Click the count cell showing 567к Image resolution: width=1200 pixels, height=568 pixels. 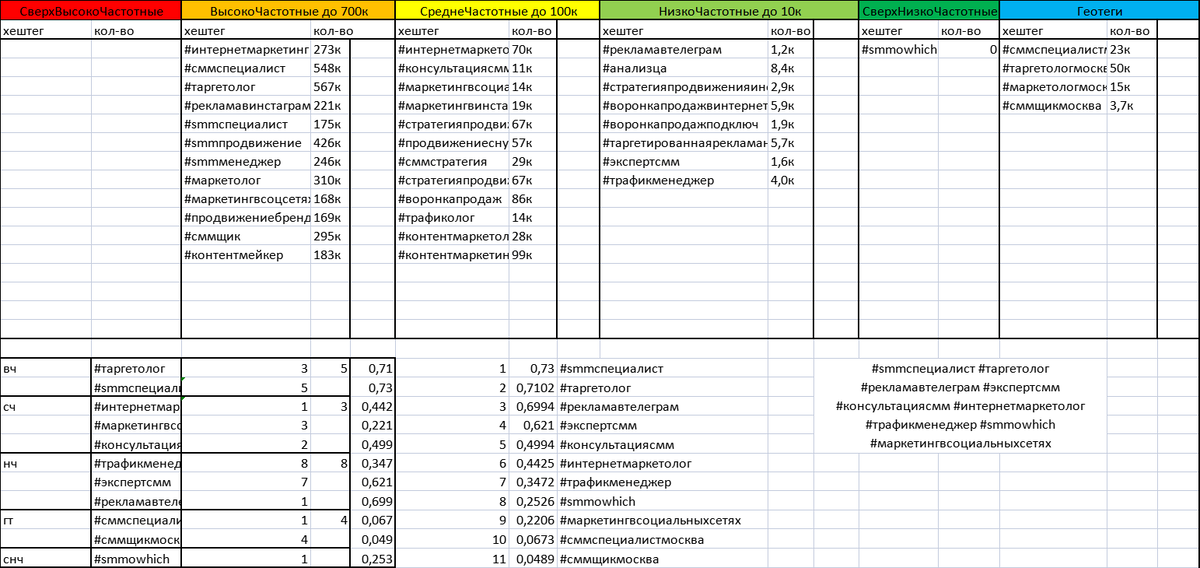pos(329,87)
